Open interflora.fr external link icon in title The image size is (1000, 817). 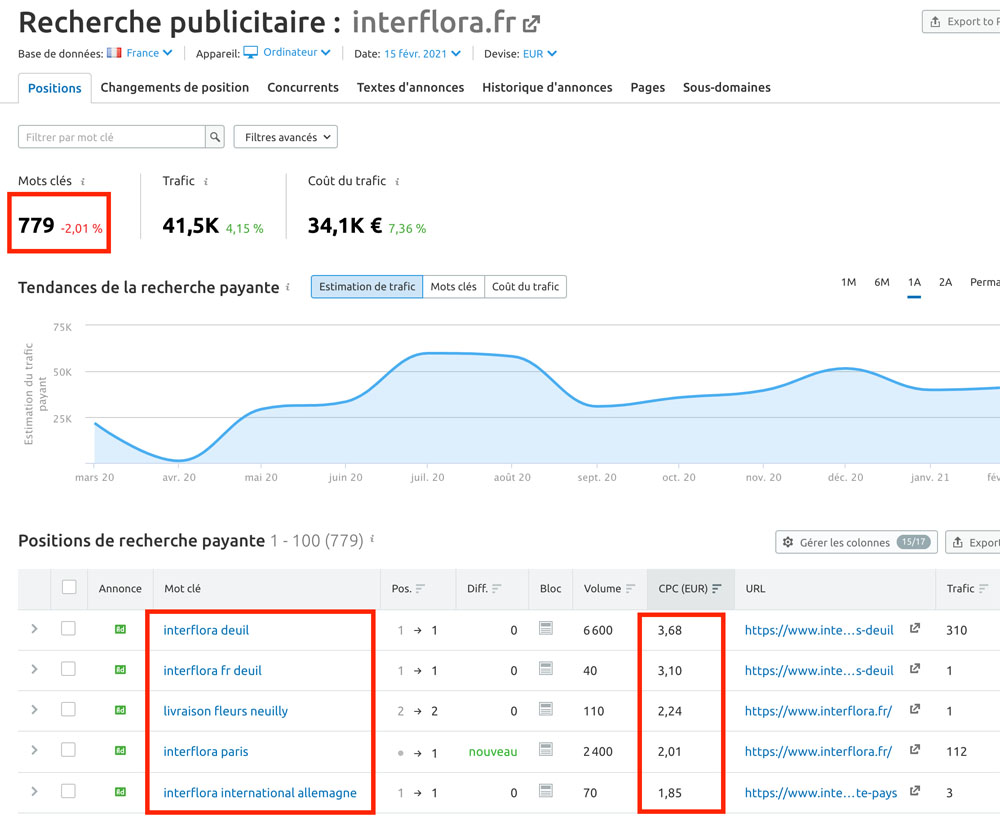coord(531,24)
